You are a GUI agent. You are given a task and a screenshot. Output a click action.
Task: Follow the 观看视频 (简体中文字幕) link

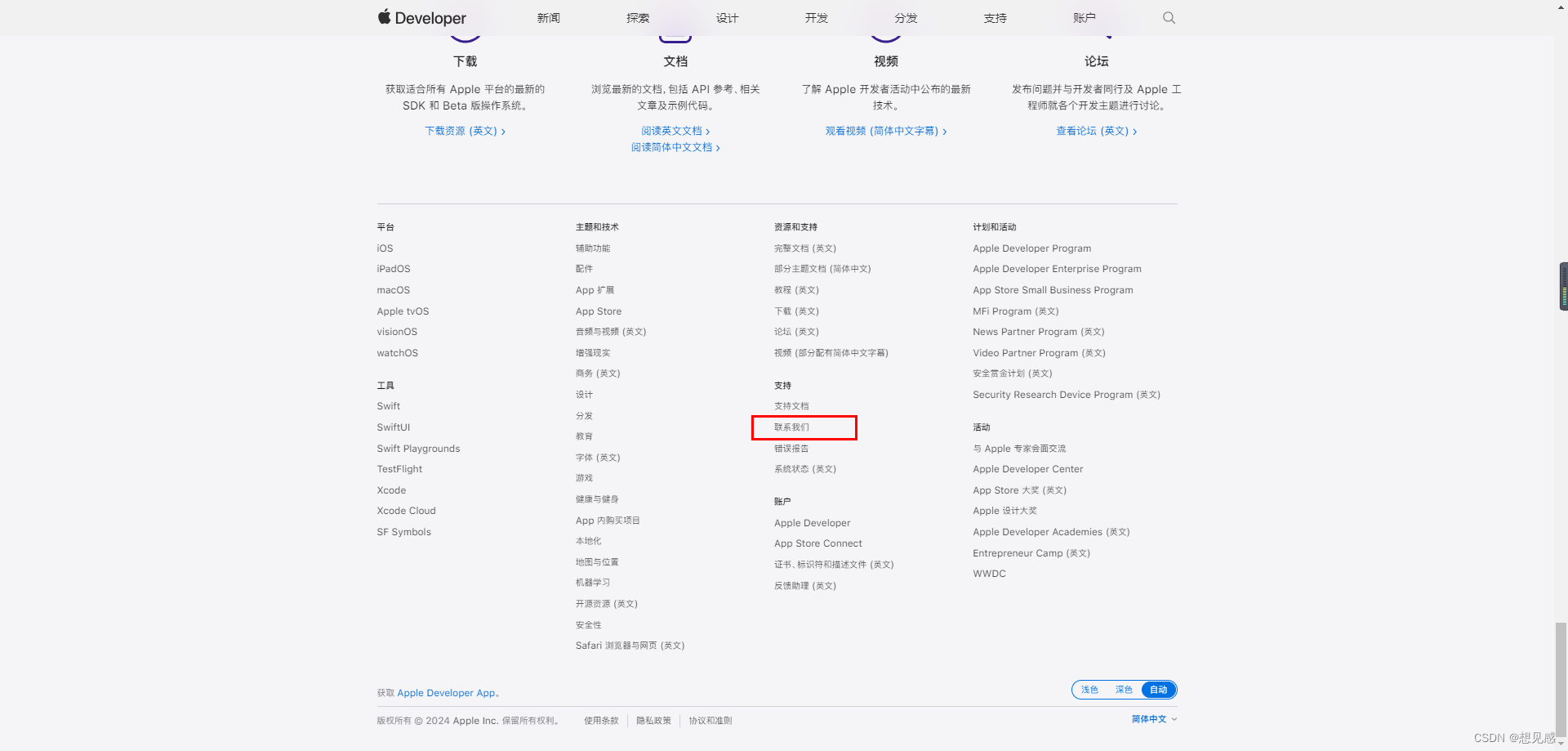click(886, 131)
